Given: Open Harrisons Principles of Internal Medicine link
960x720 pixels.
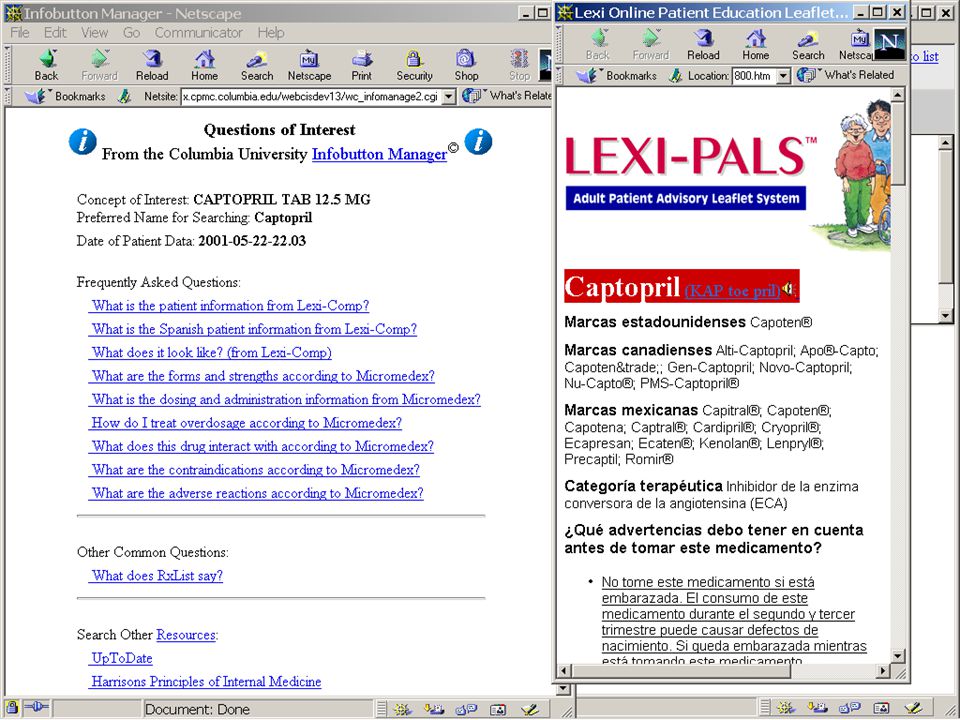Looking at the screenshot, I should pyautogui.click(x=205, y=681).
